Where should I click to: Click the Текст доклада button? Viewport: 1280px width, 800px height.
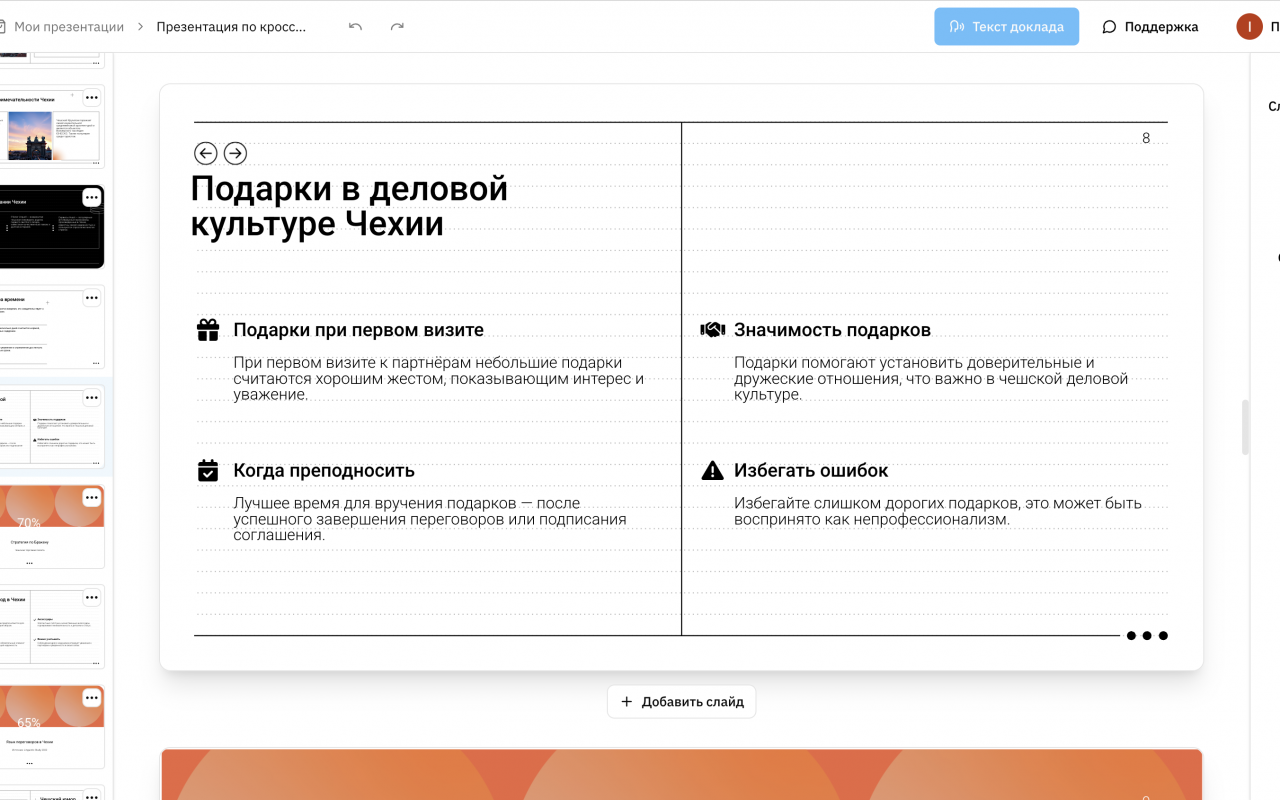1007,27
